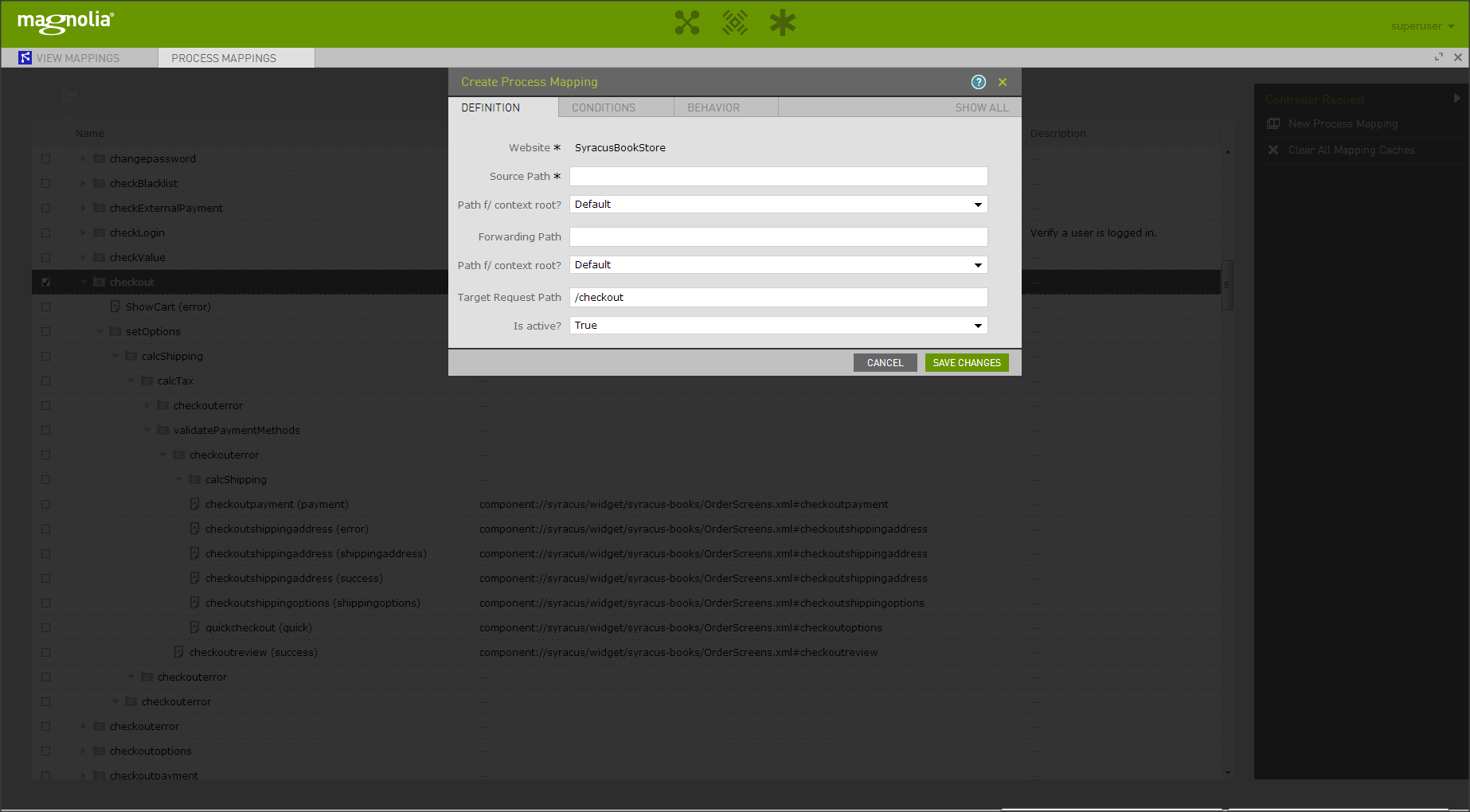The image size is (1470, 812).
Task: Click into the Source Path field
Action: tap(778, 177)
